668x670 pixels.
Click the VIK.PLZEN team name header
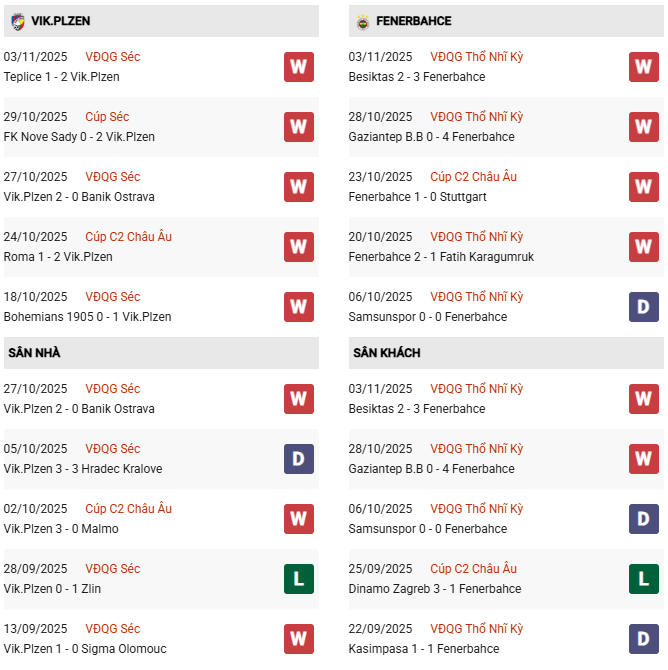point(60,21)
